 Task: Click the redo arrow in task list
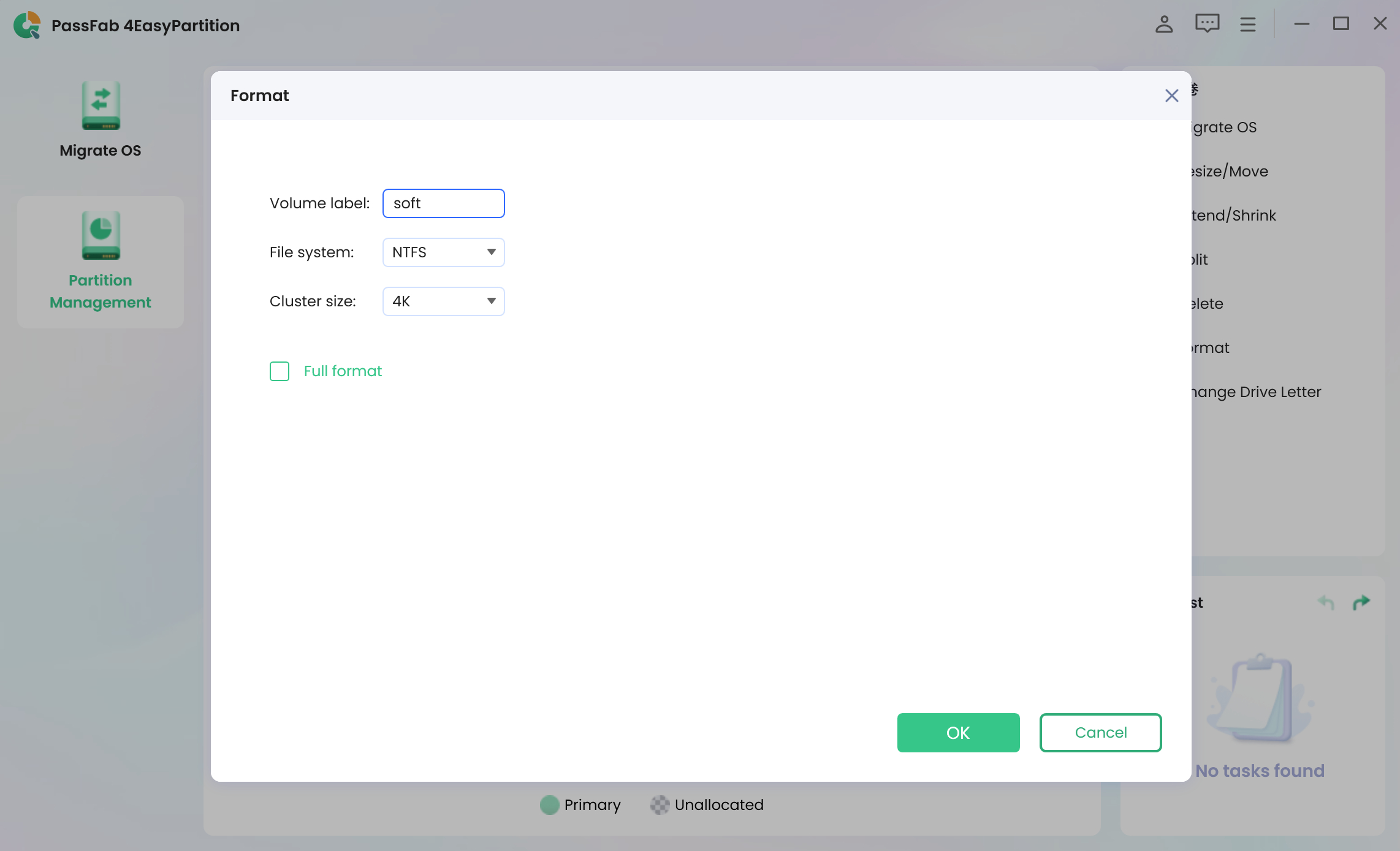pyautogui.click(x=1361, y=603)
